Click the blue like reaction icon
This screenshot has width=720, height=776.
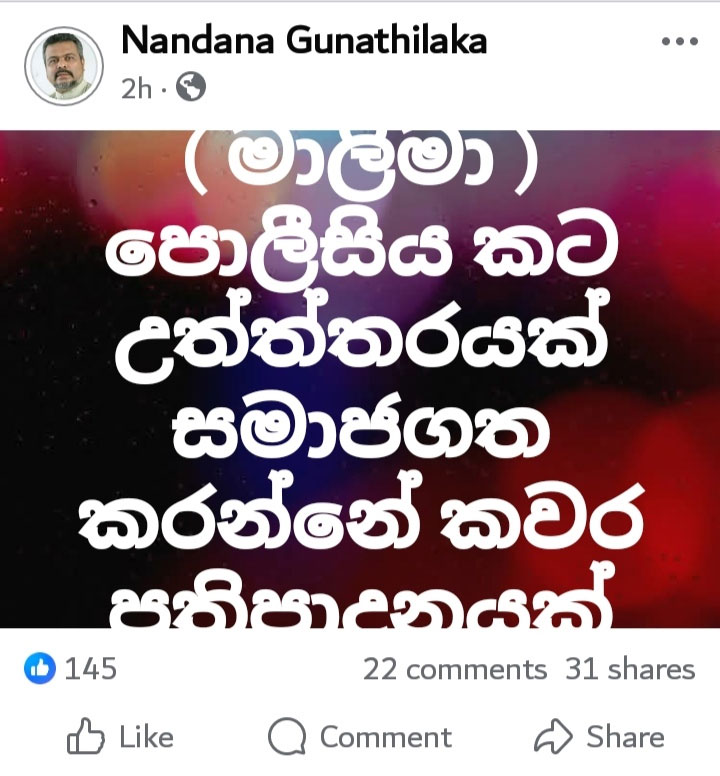pos(40,669)
